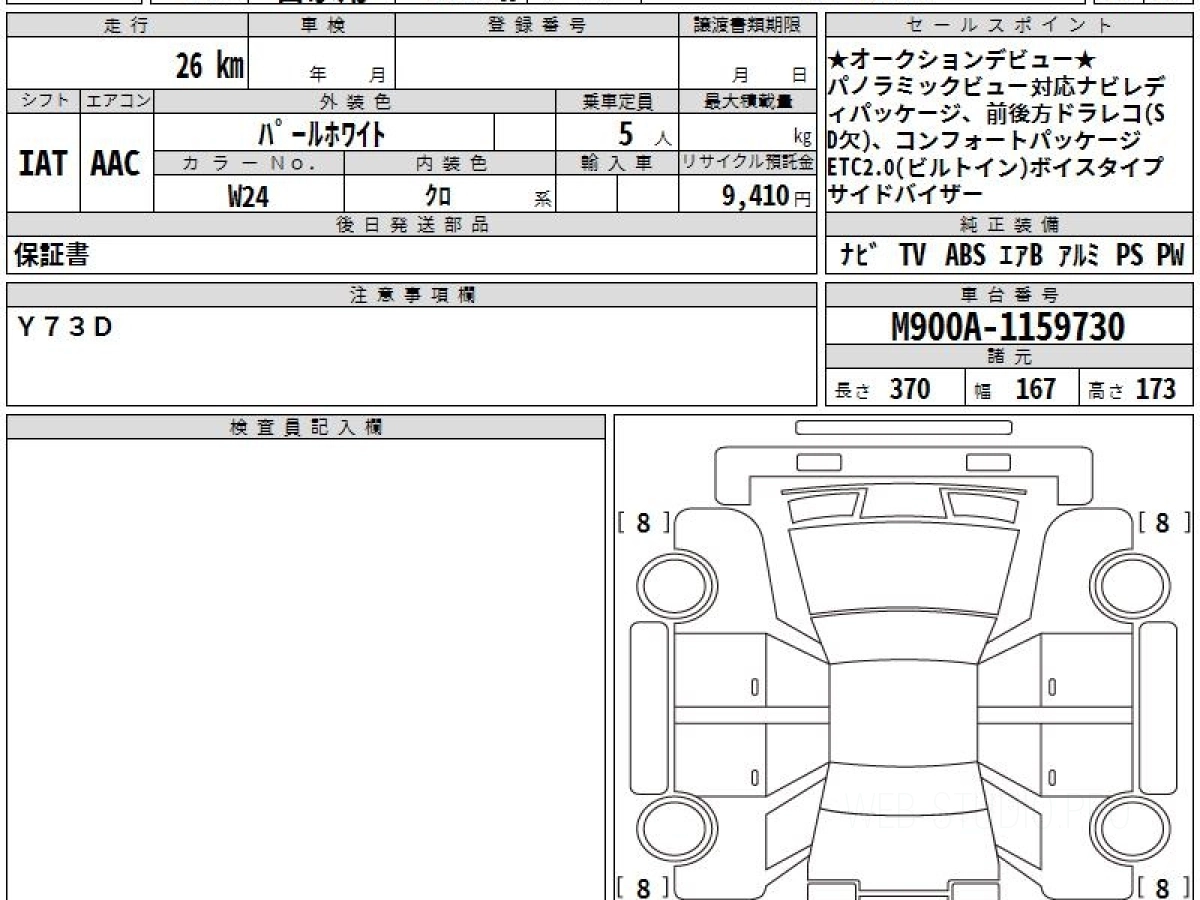This screenshot has width=1200, height=900.
Task: Click the hood panel in the car diagram
Action: [x=904, y=566]
